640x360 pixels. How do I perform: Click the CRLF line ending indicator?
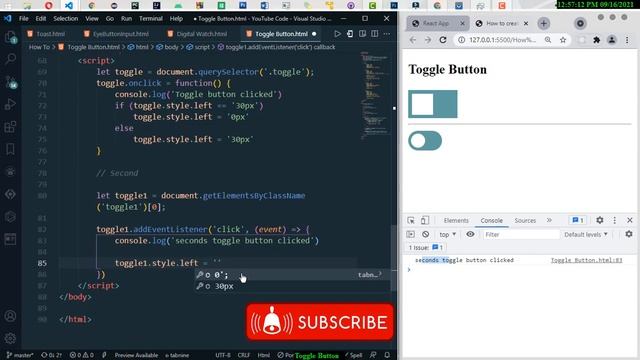point(244,355)
